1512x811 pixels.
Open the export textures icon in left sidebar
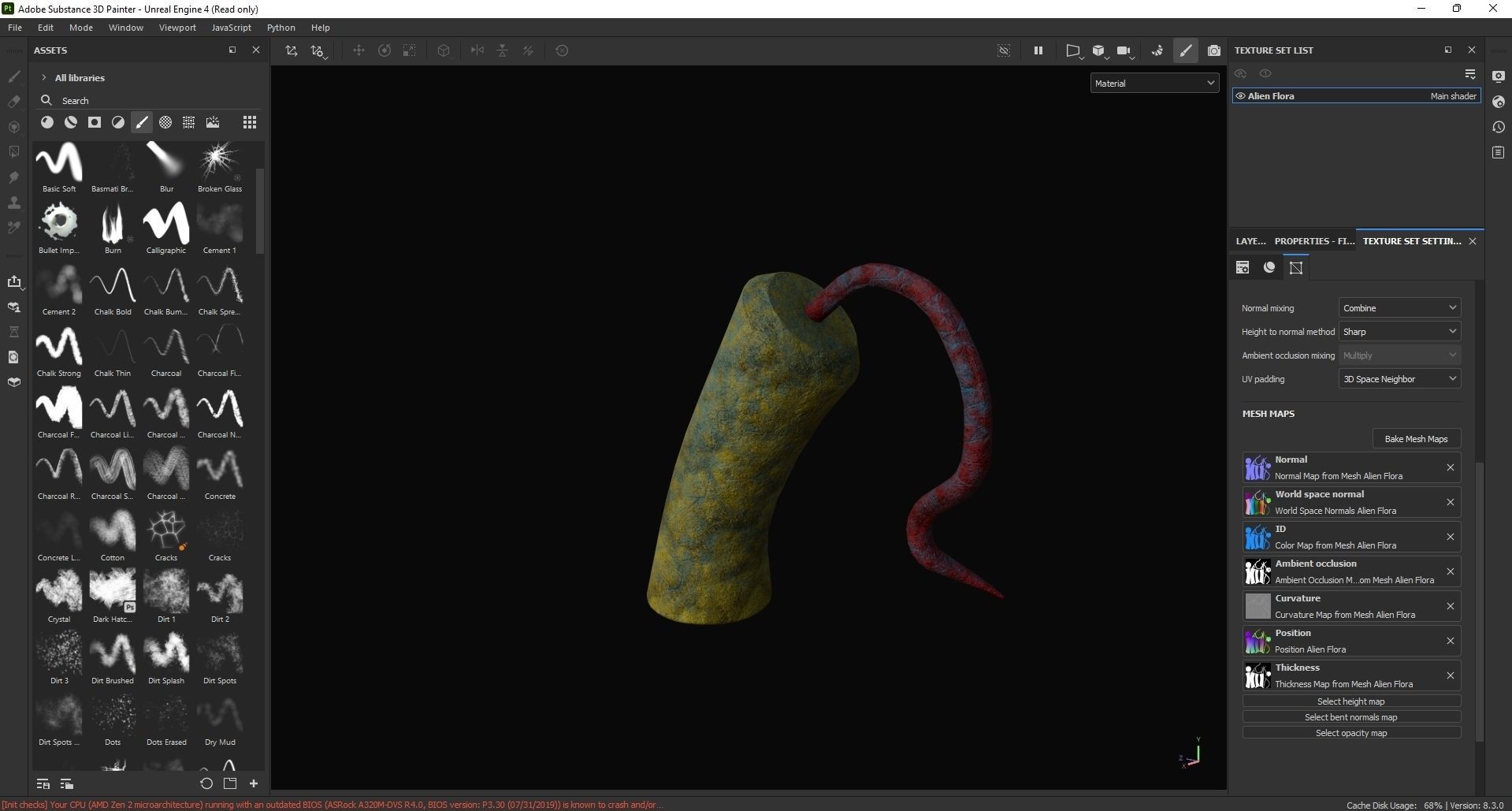13,281
